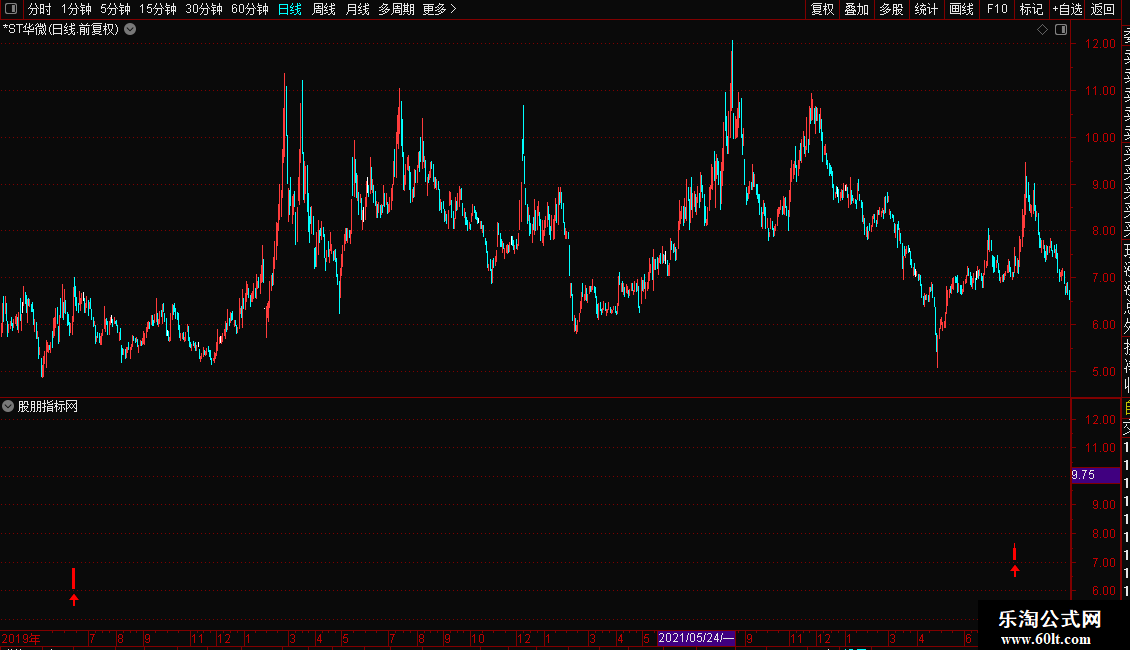The image size is (1130, 650).
Task: Click the 返回 back button
Action: pyautogui.click(x=1103, y=9)
